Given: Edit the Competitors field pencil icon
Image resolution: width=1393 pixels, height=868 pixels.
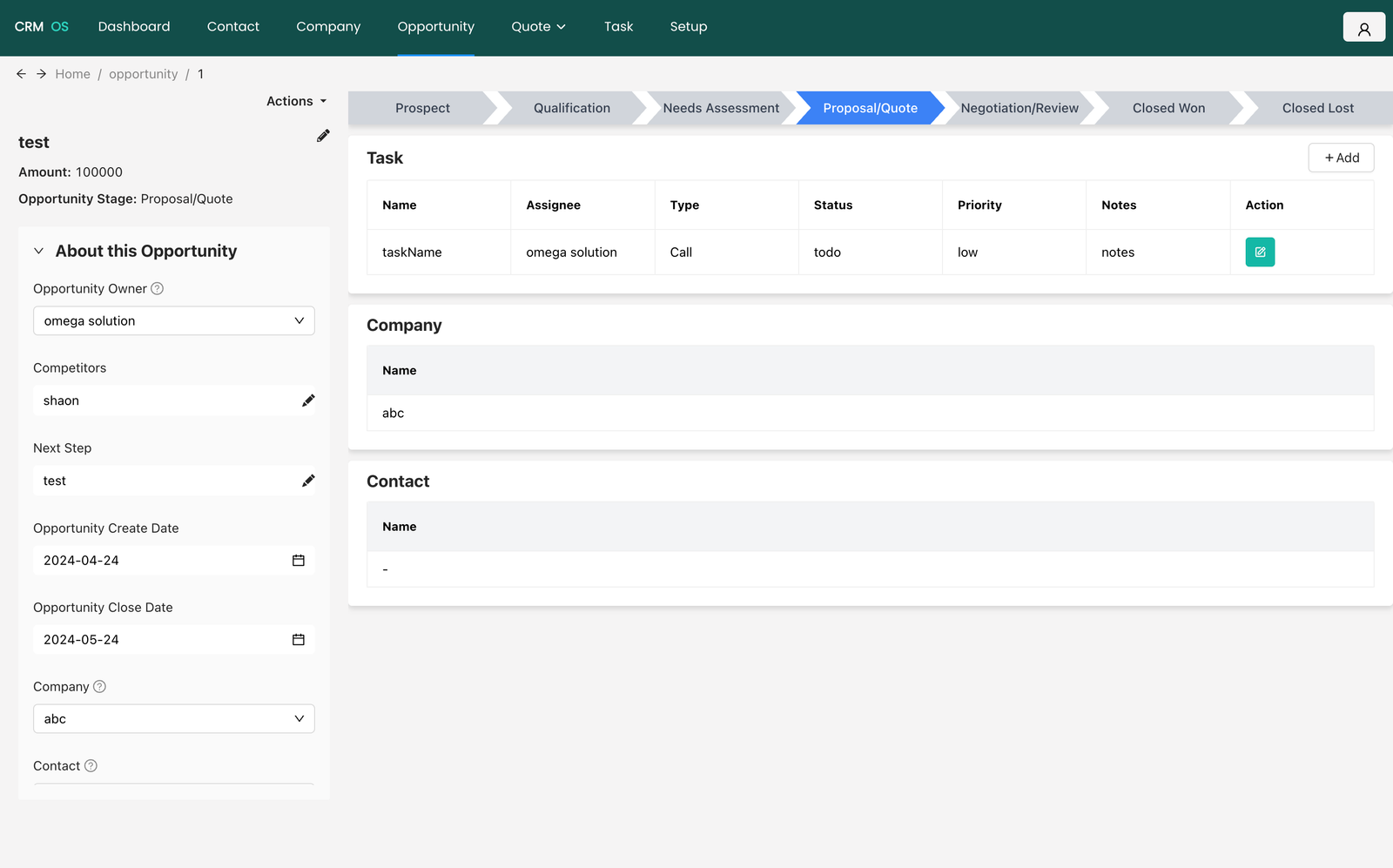Looking at the screenshot, I should pyautogui.click(x=308, y=400).
